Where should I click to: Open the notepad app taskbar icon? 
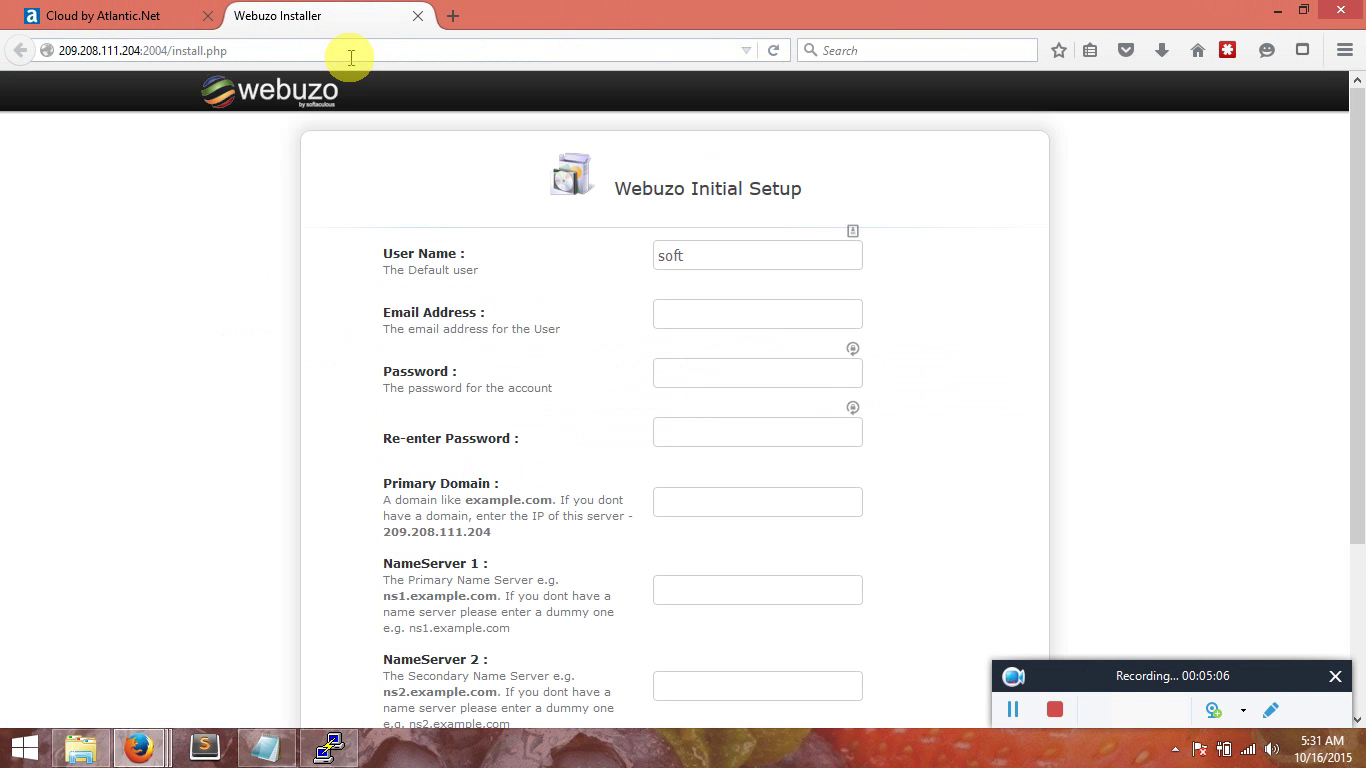click(266, 748)
